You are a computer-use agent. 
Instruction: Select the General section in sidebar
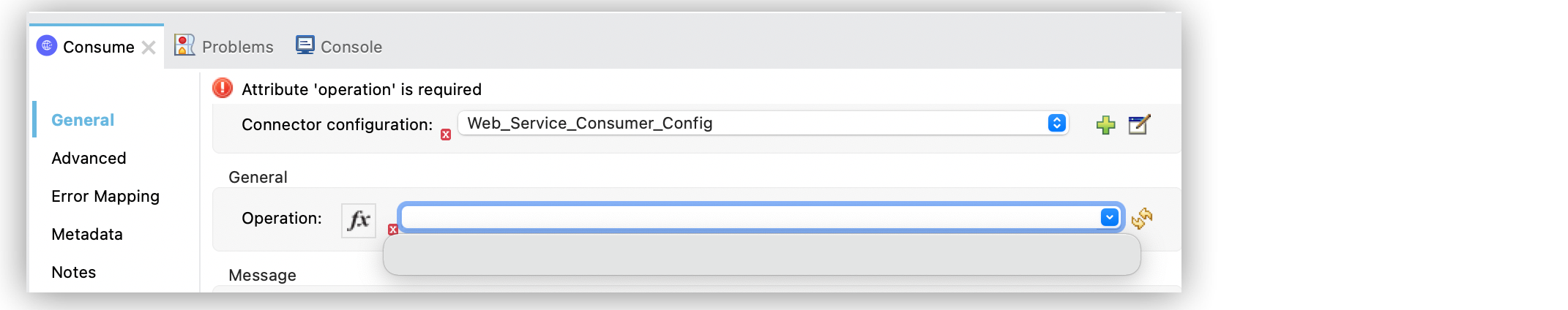(83, 120)
